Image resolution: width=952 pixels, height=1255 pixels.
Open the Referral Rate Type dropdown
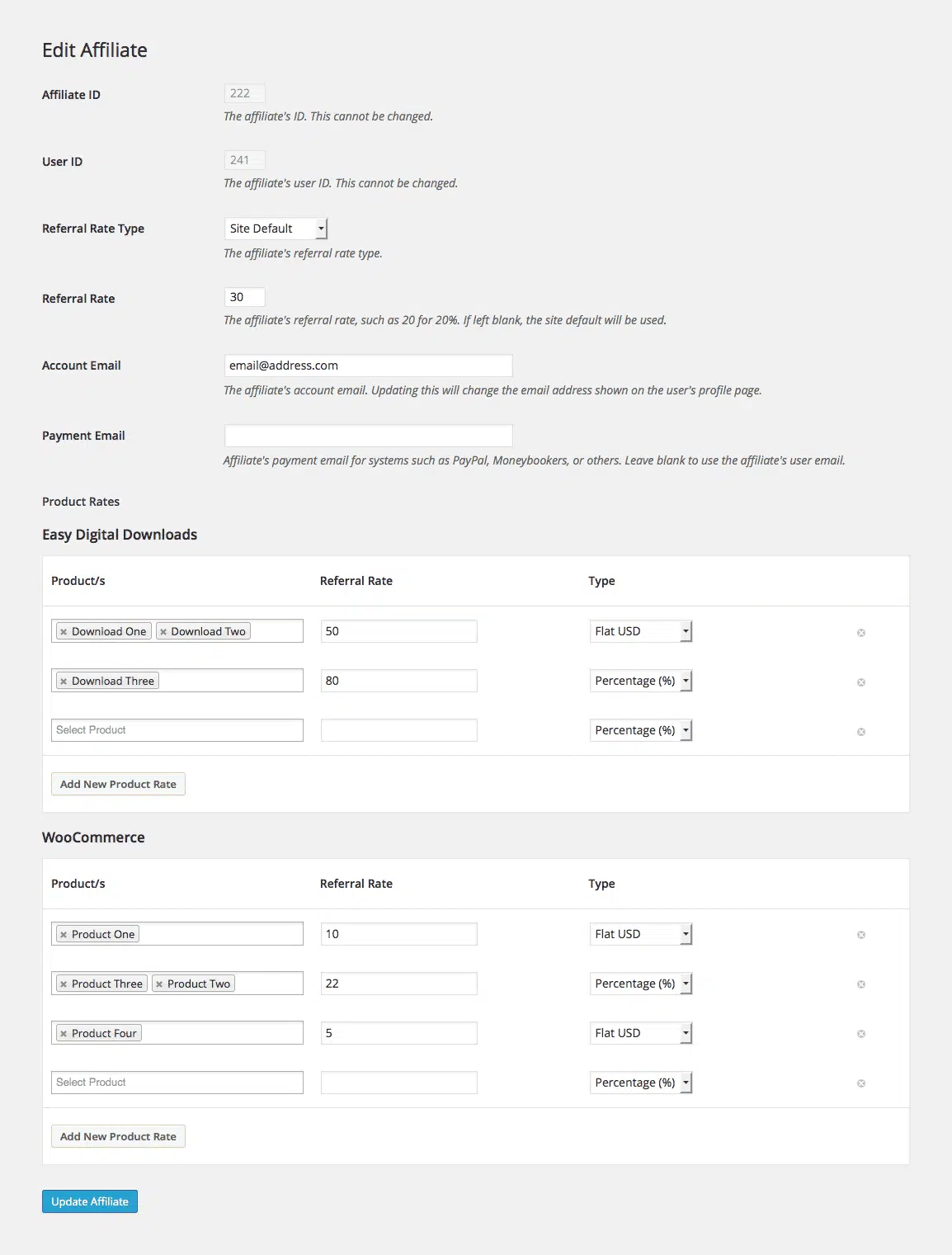(276, 229)
